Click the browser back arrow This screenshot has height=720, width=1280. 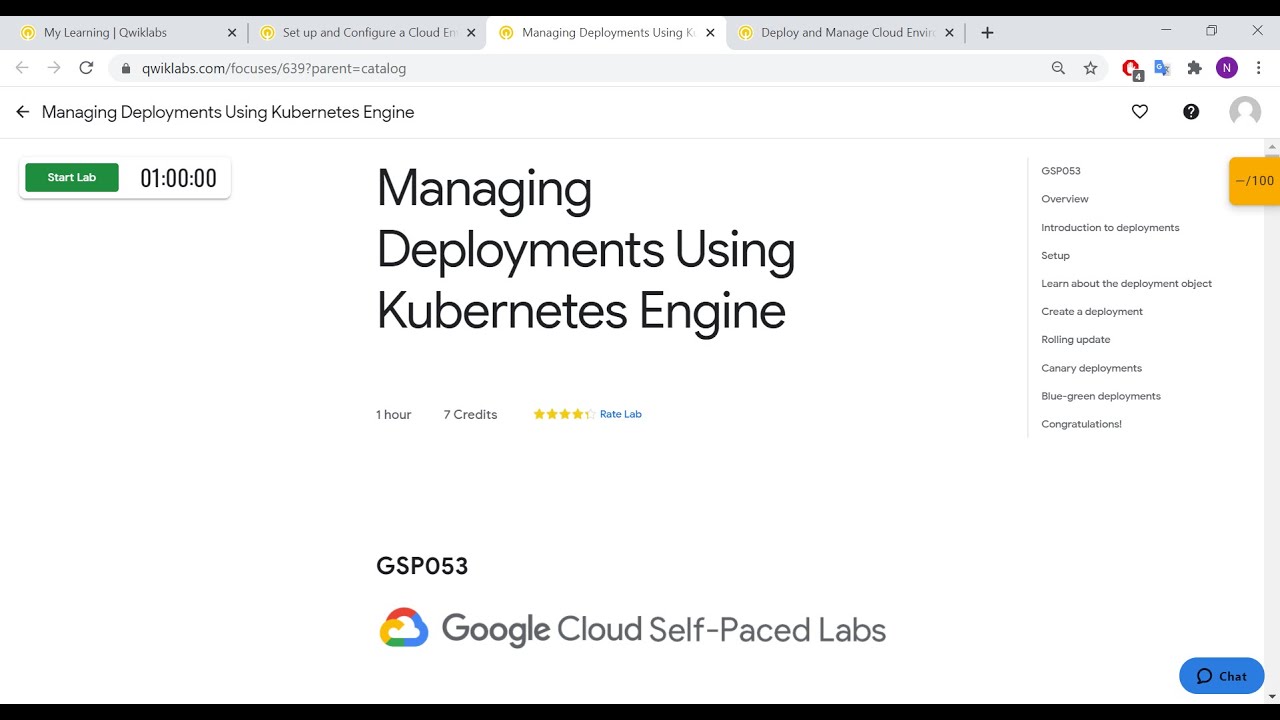(x=22, y=68)
